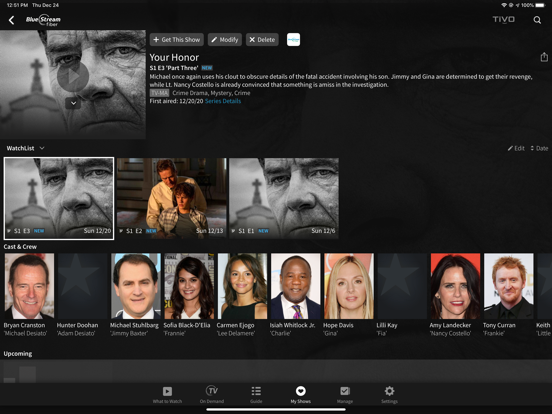Expand the chevron under the play button
The width and height of the screenshot is (552, 414).
[73, 103]
